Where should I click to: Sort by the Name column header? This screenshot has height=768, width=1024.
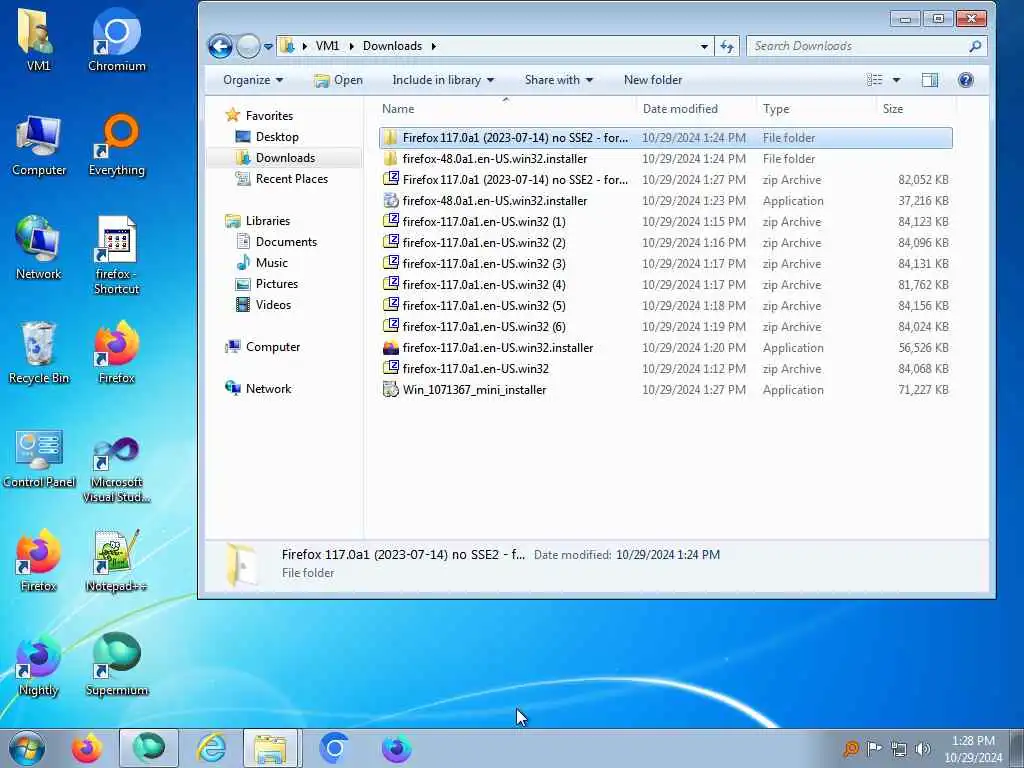pos(506,109)
